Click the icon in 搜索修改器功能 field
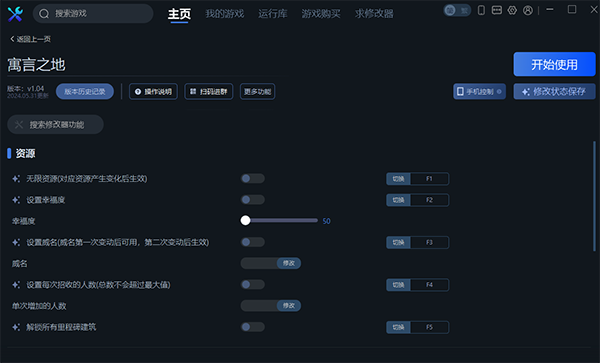600x363 pixels. point(19,125)
